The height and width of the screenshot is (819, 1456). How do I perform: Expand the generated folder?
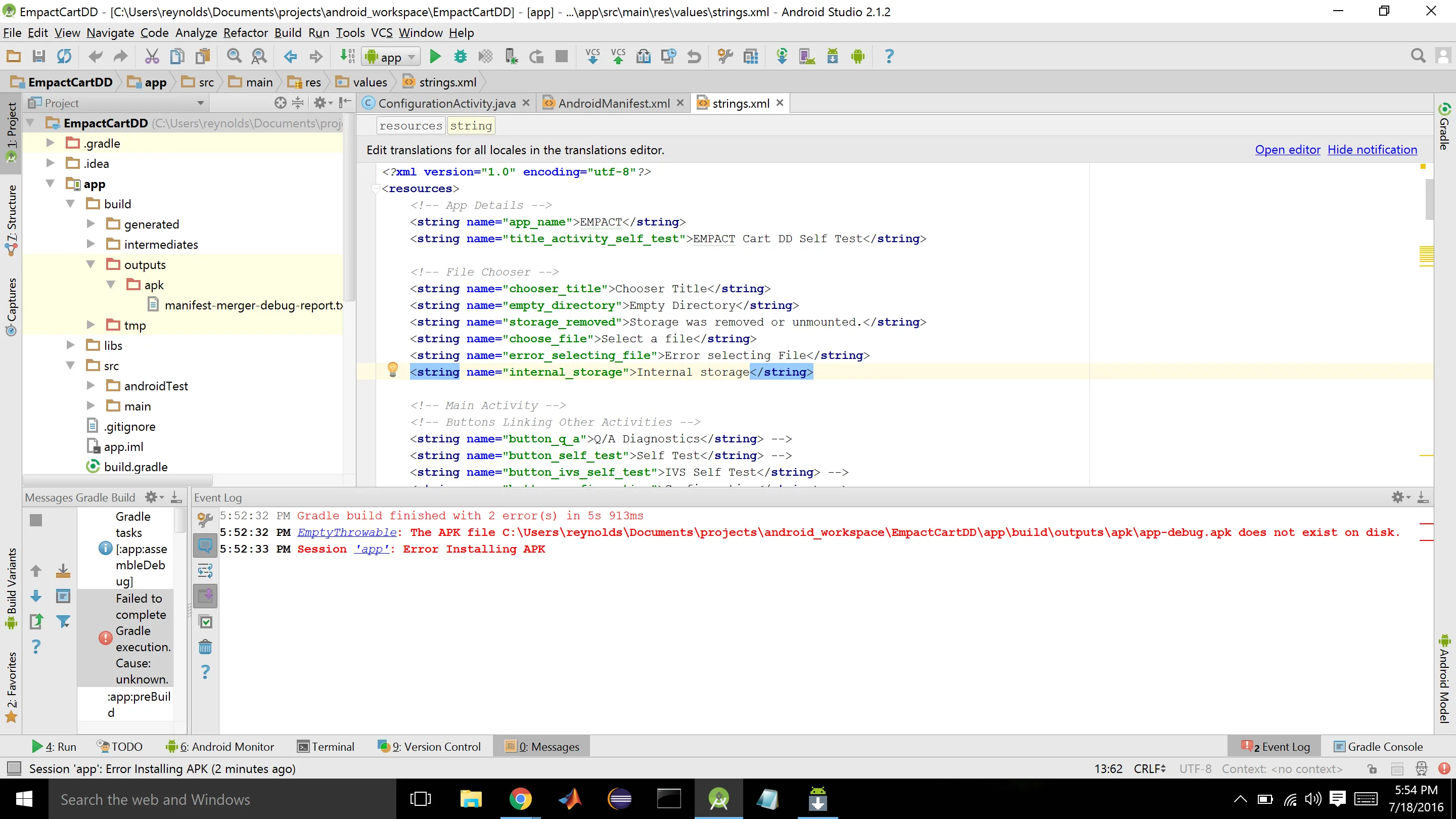[90, 224]
